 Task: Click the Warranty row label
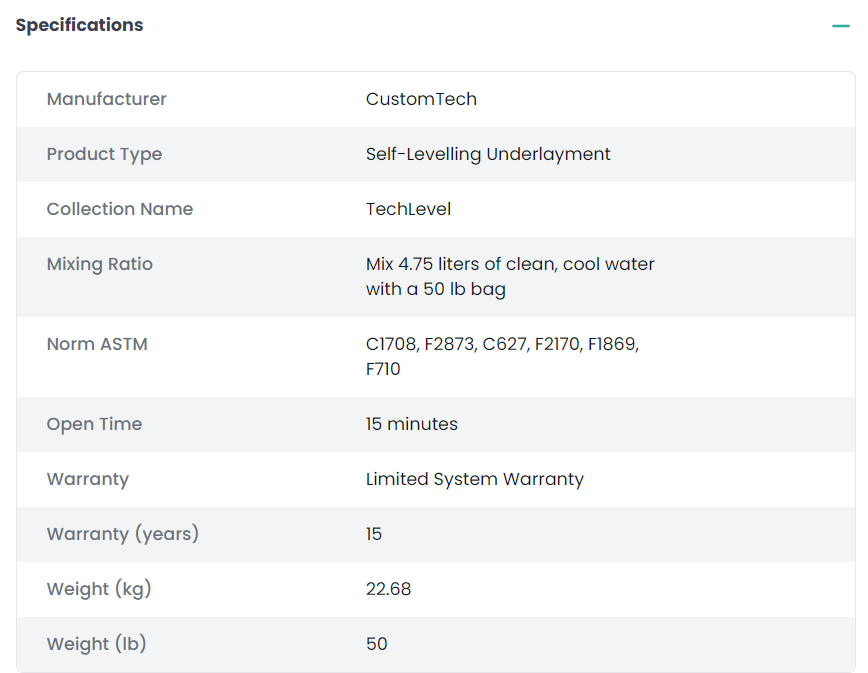(88, 479)
